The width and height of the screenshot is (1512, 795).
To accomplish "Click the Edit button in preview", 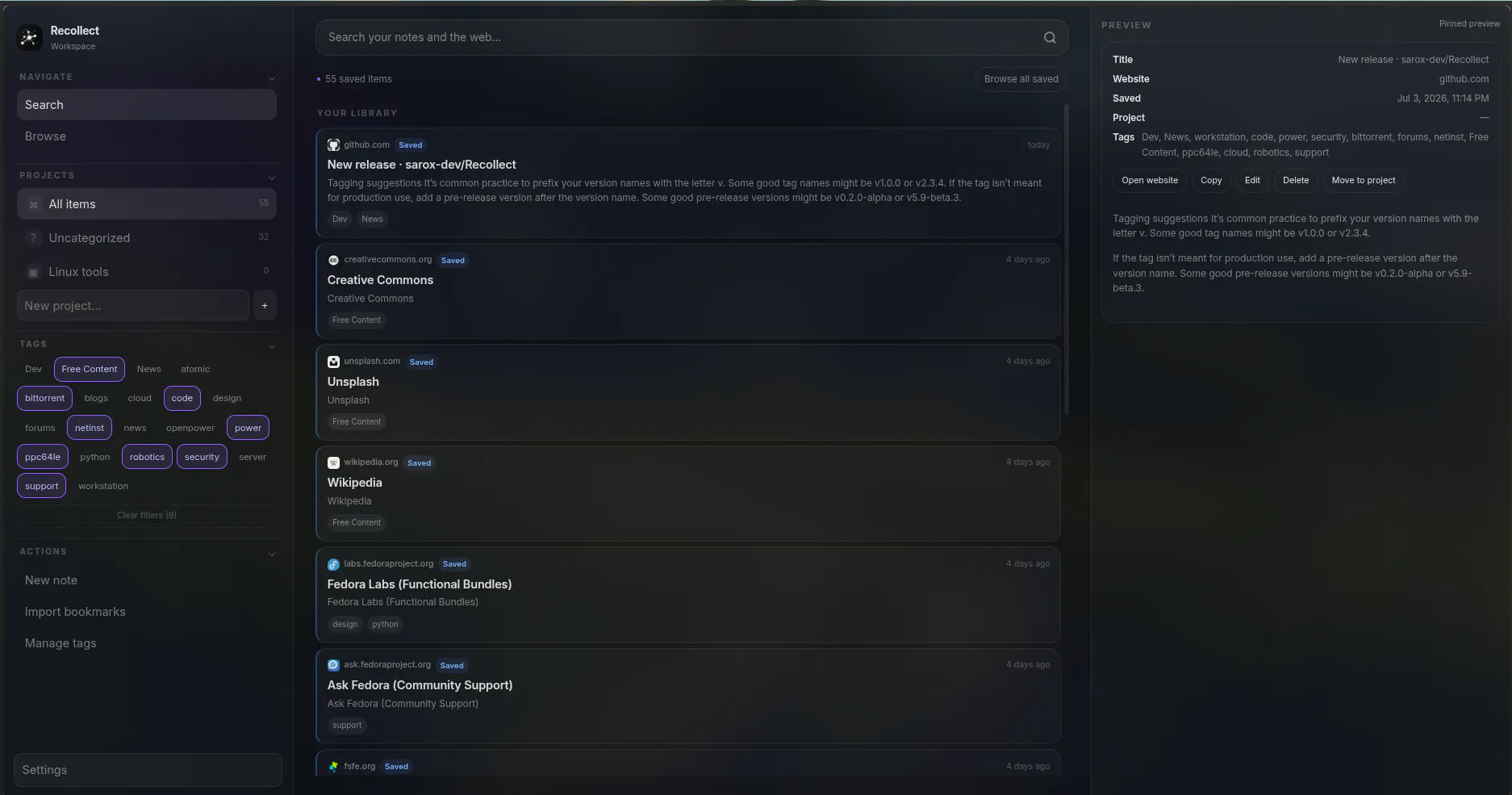I will (x=1251, y=181).
